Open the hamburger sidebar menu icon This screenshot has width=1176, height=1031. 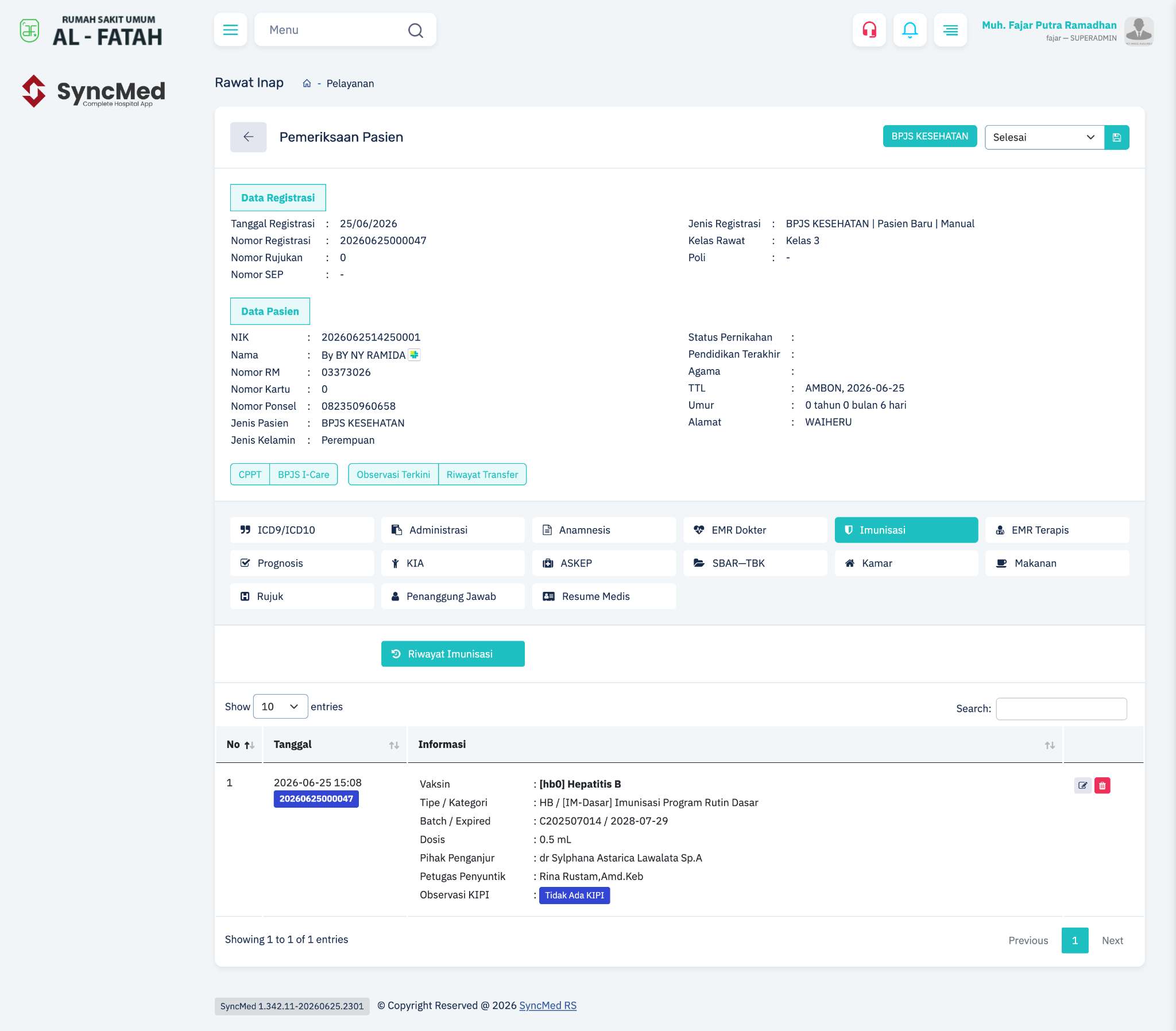click(230, 30)
